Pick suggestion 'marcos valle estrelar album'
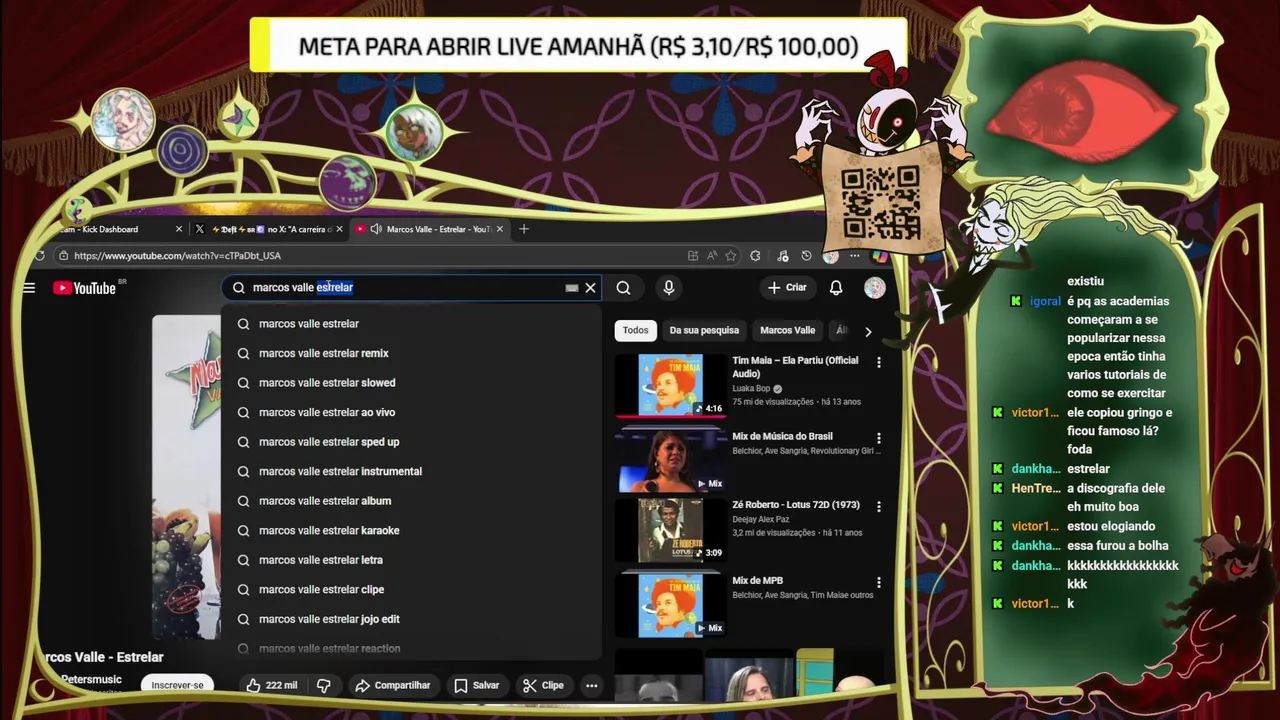 (411, 501)
